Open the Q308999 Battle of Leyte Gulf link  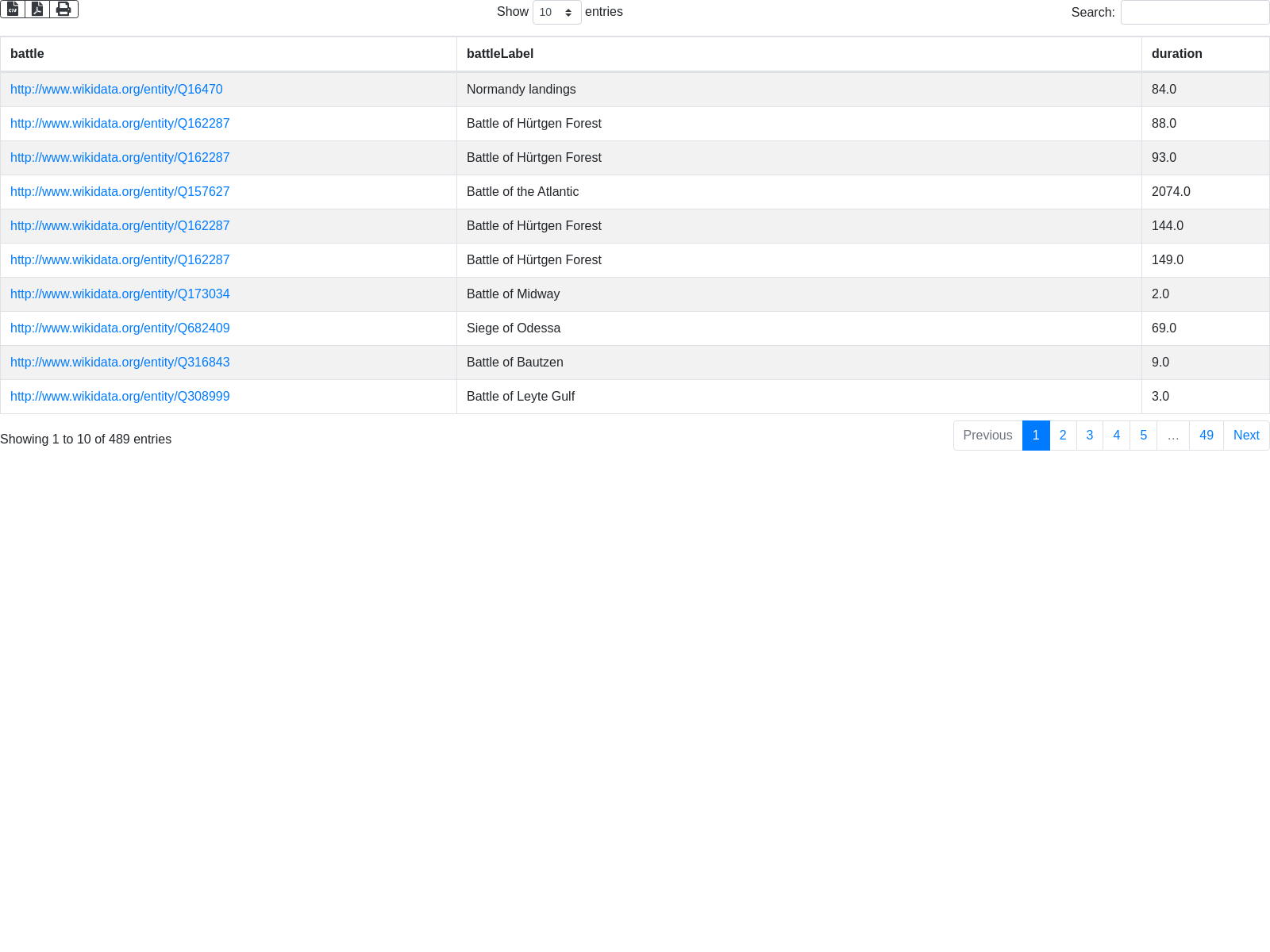[120, 397]
